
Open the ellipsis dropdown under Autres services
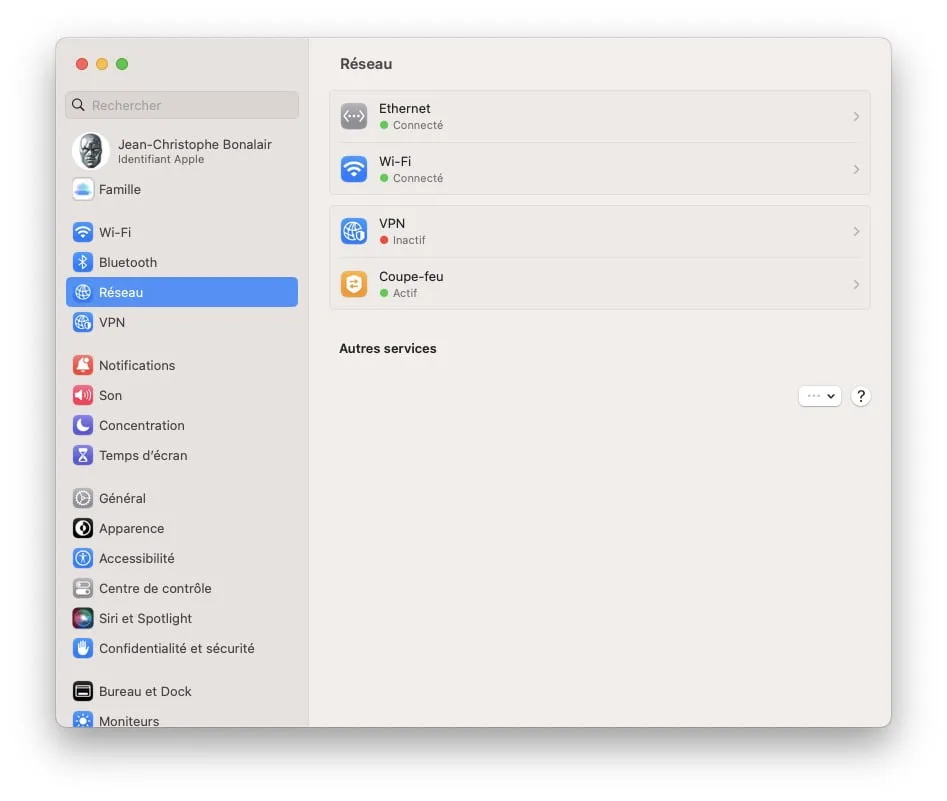pyautogui.click(x=820, y=396)
